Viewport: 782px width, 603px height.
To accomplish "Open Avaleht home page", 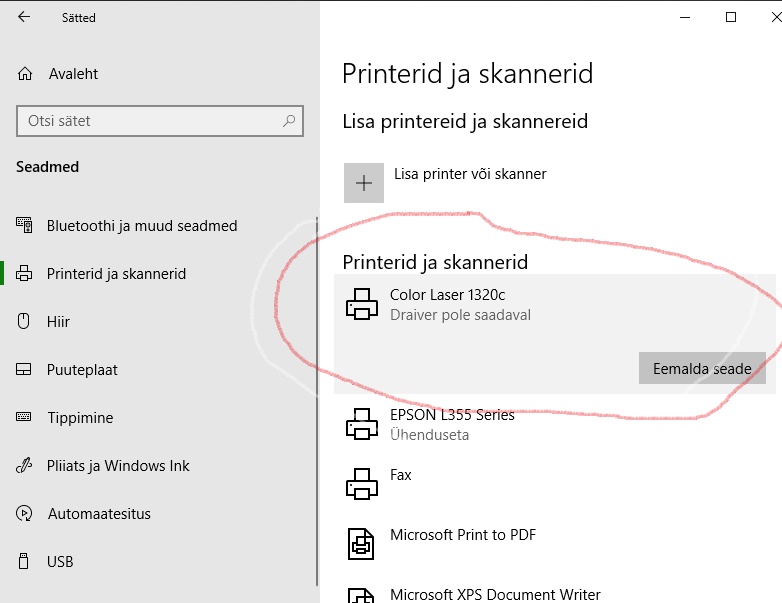I will coord(73,74).
